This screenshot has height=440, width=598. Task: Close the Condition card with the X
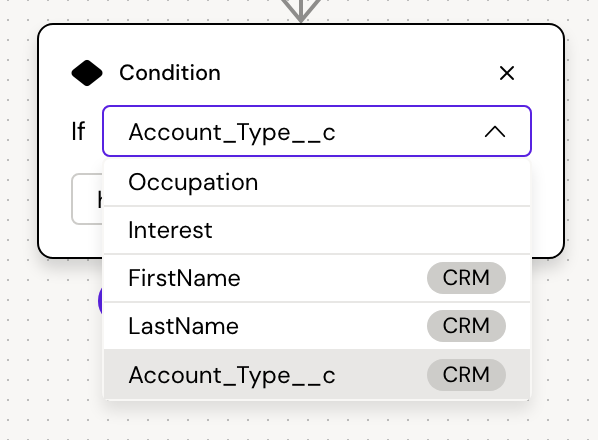506,73
